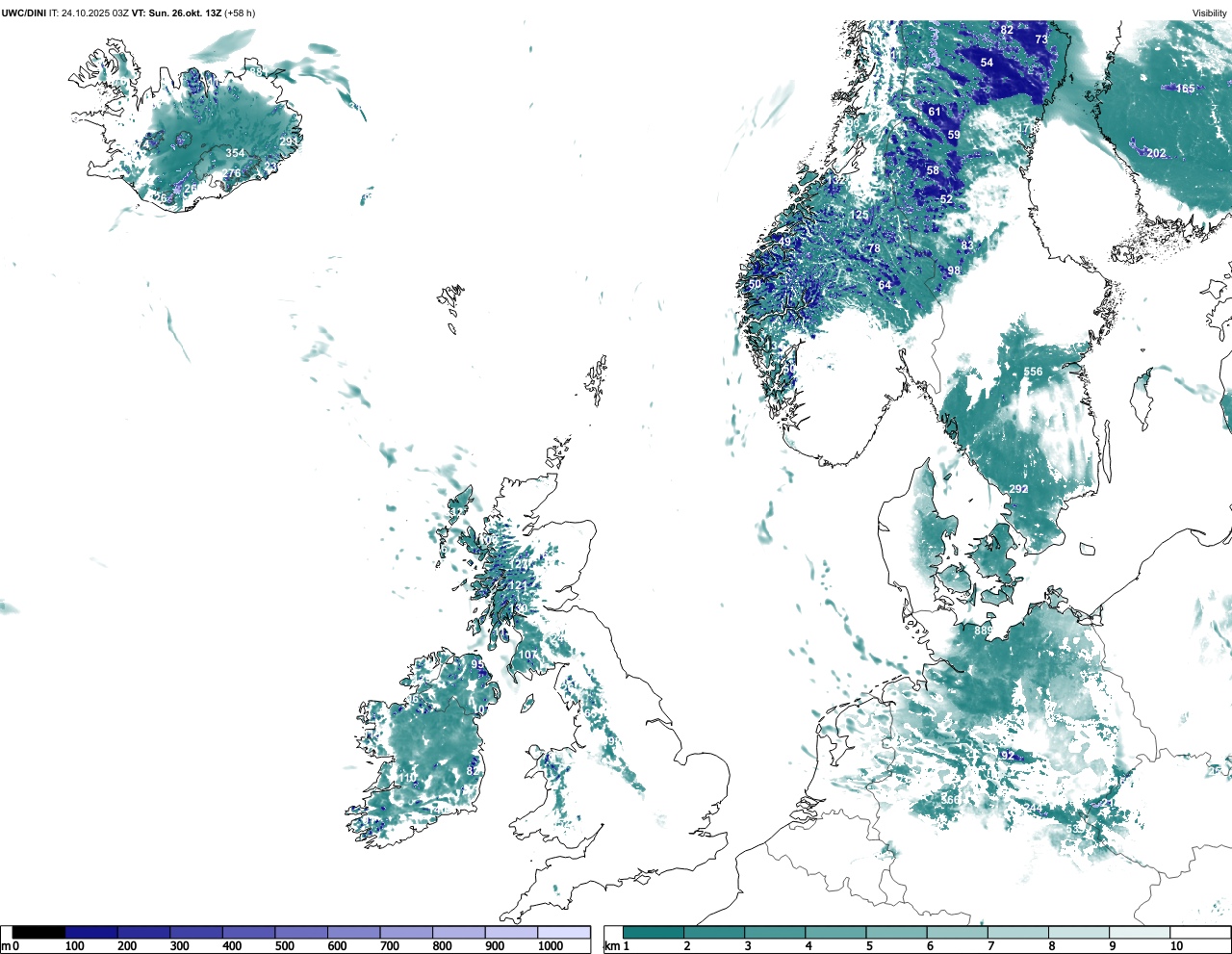
Task: Click the '165' value over Finland
Action: 1185,89
